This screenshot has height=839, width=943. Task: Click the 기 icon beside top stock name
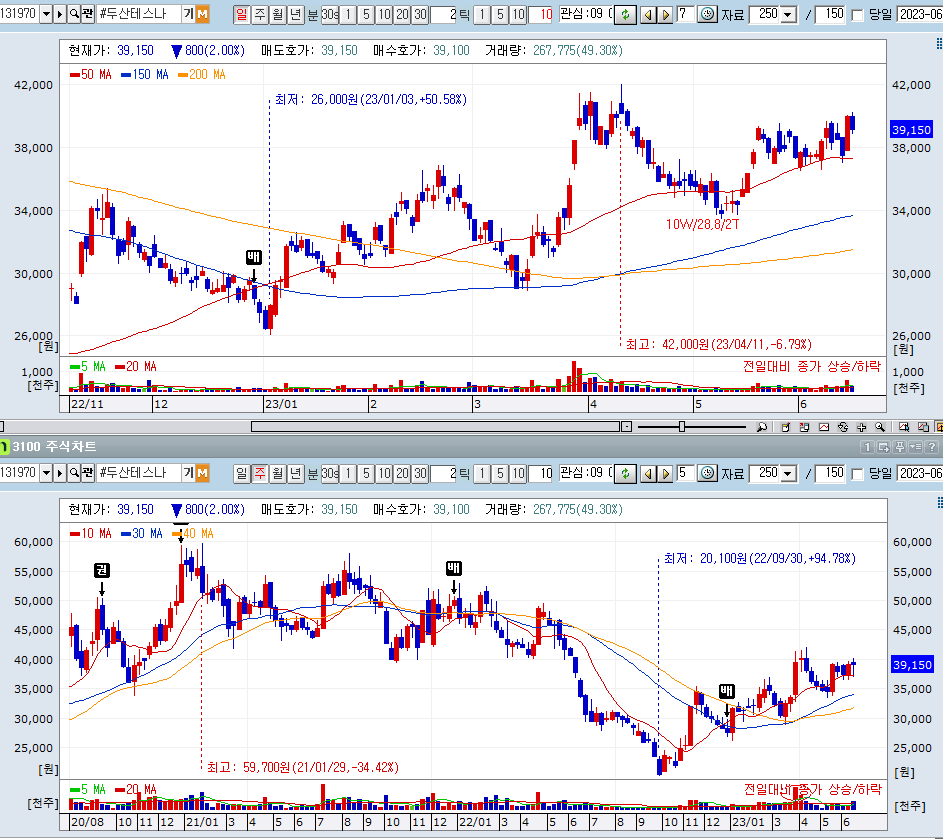click(189, 14)
